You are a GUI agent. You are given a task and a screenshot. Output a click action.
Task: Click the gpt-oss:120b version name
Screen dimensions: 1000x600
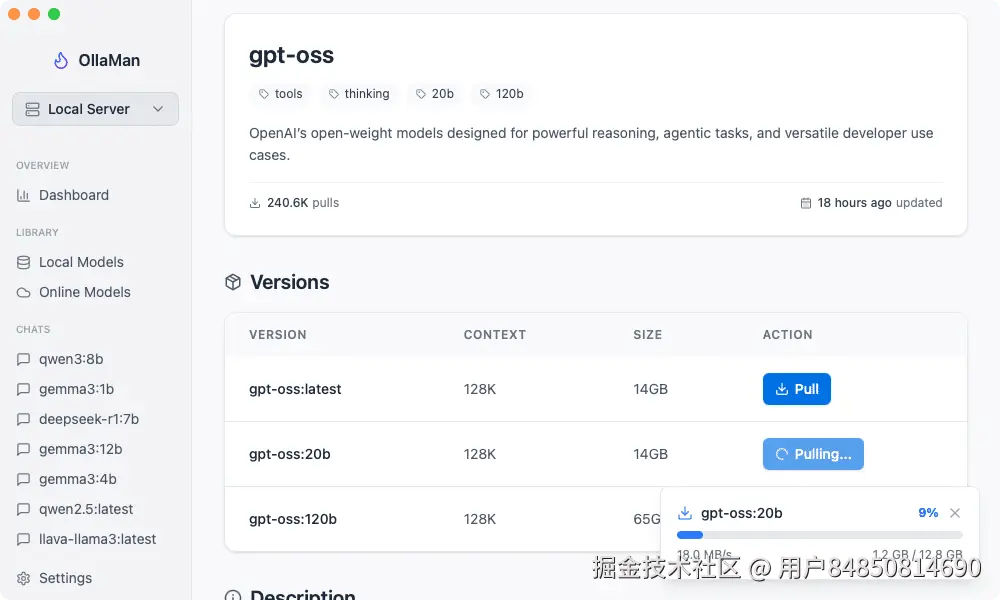click(293, 519)
